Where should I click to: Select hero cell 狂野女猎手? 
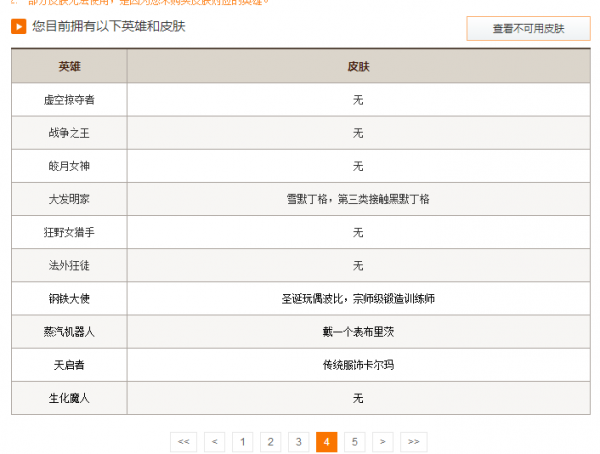69,232
